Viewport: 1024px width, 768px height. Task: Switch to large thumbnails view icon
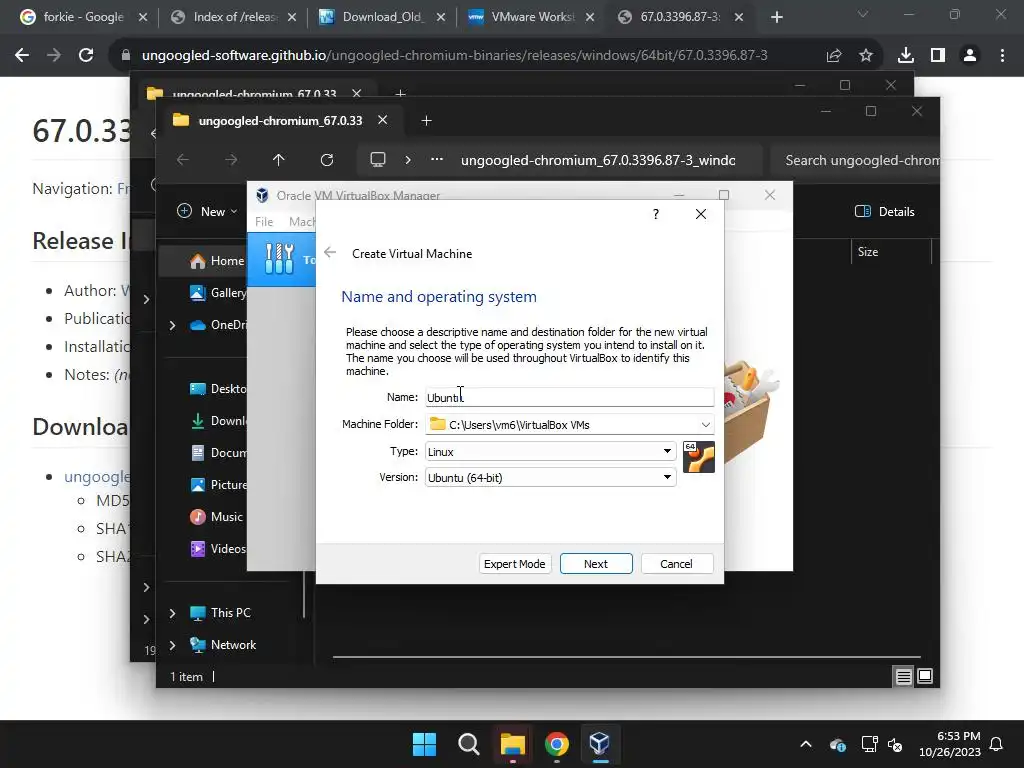click(x=925, y=677)
